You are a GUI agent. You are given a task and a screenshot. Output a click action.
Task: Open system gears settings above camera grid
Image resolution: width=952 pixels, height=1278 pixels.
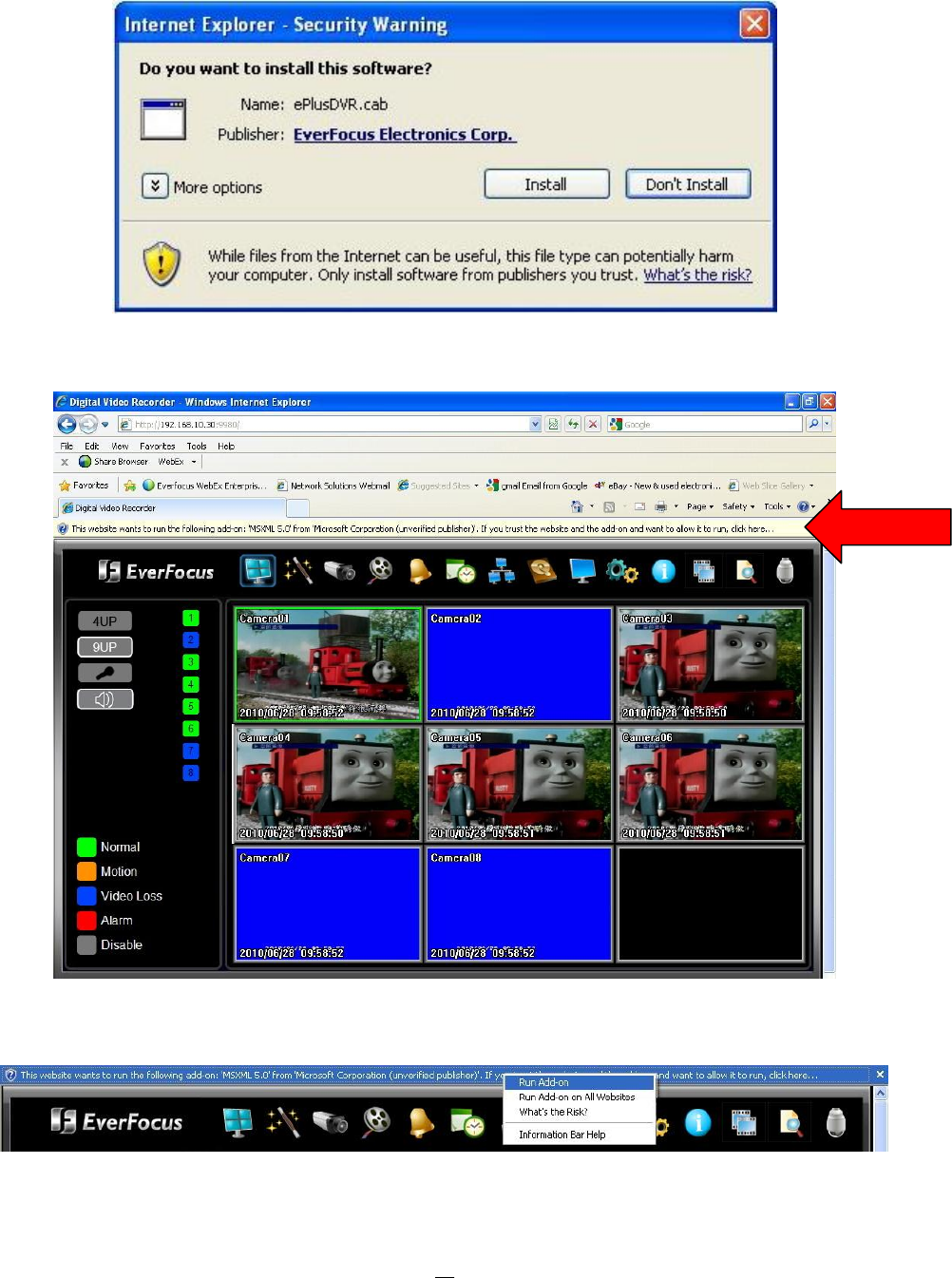pyautogui.click(x=622, y=571)
